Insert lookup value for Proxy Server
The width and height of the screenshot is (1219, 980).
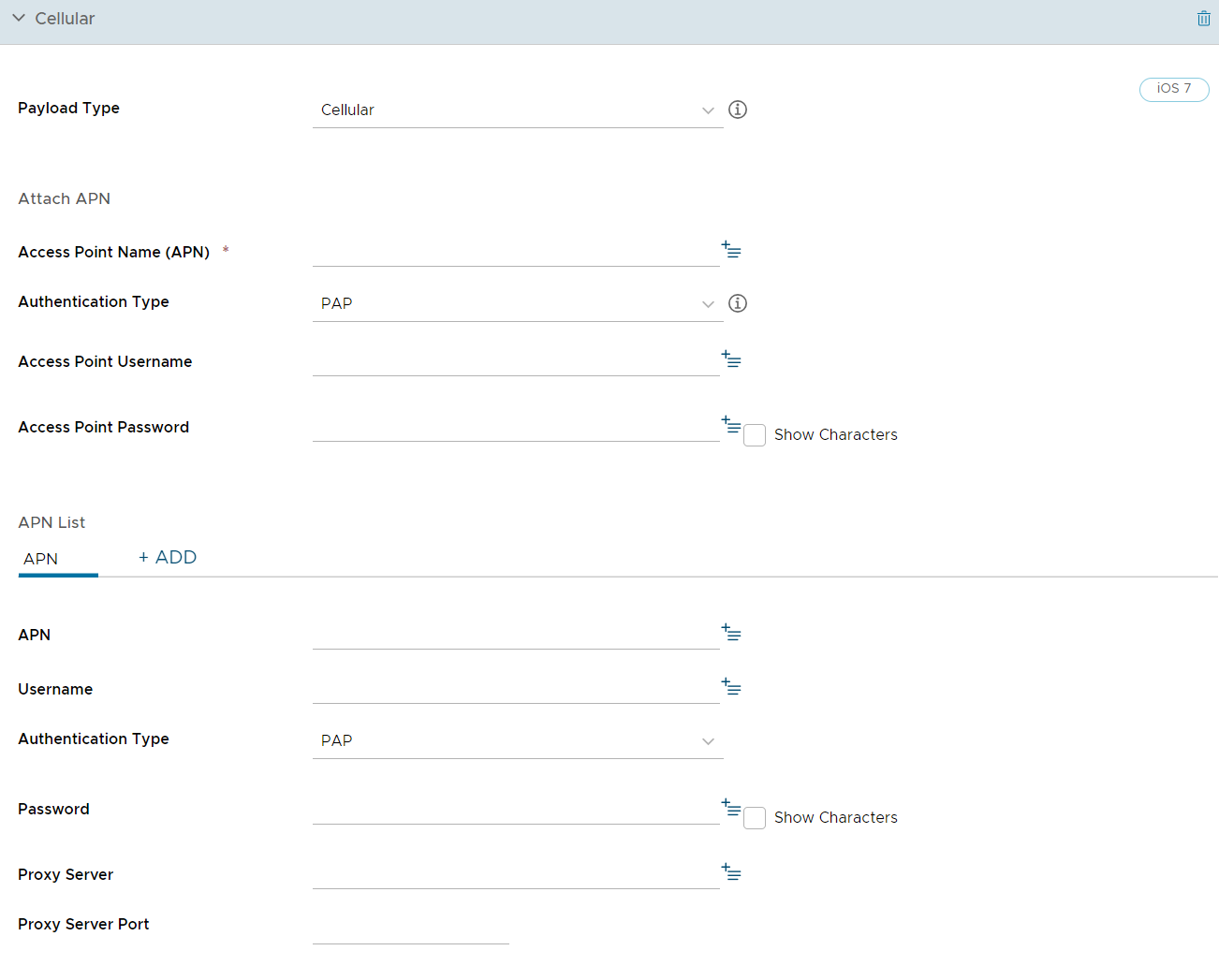coord(731,872)
